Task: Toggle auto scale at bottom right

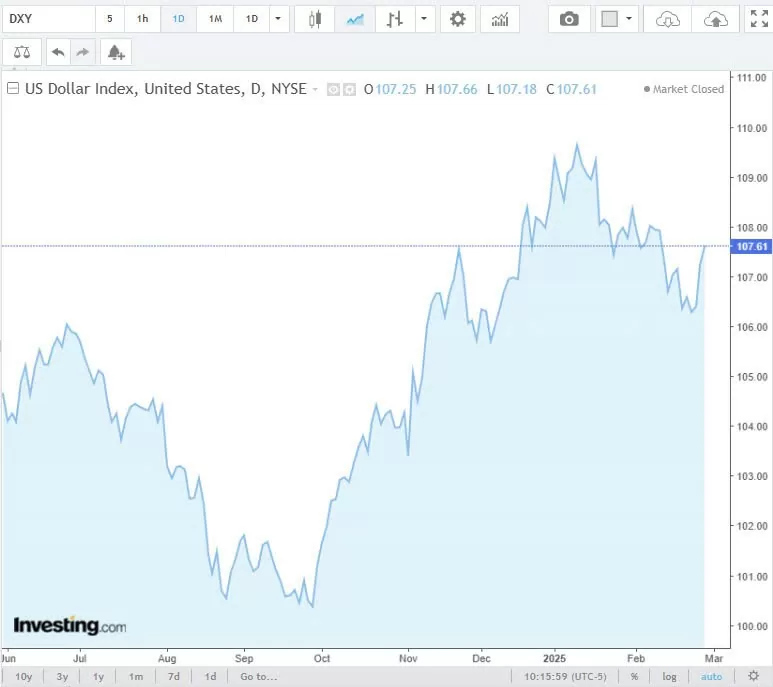Action: [x=711, y=676]
